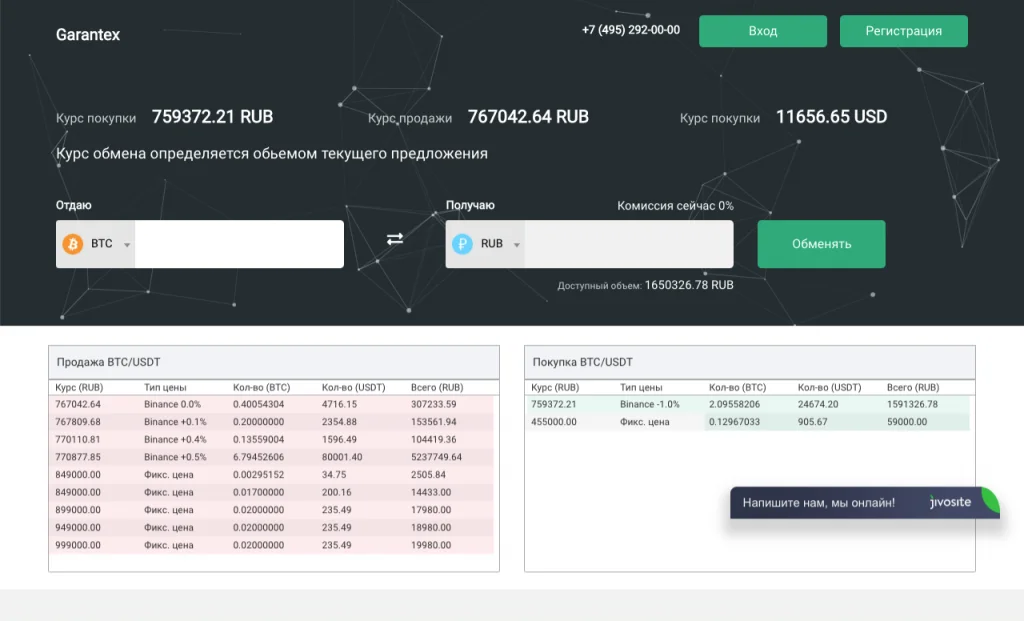This screenshot has width=1024, height=621.
Task: Click Всего (RUB) column header in buy table
Action: pos(913,387)
